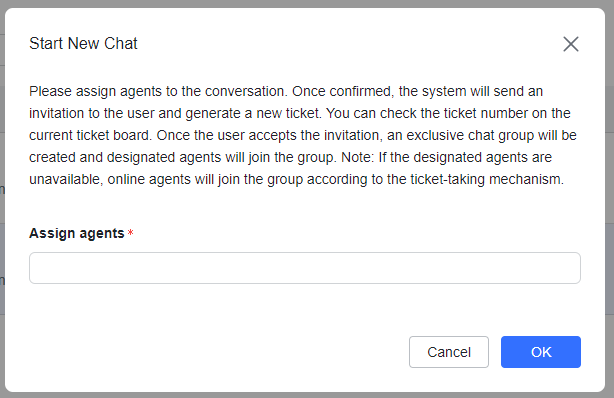Click the words 'current ticket board'
The width and height of the screenshot is (614, 398).
89,136
